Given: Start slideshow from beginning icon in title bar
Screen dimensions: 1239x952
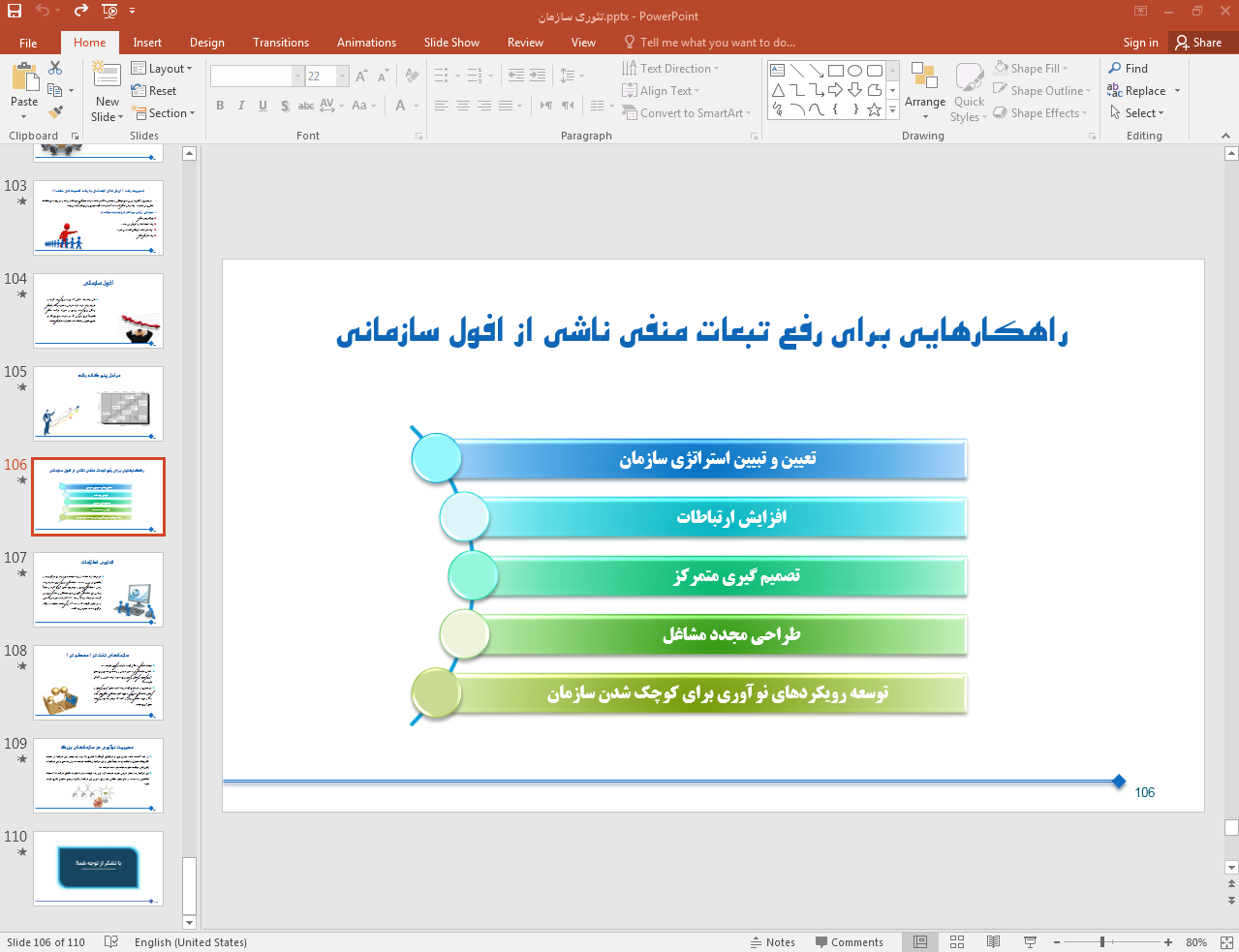Looking at the screenshot, I should pos(109,11).
